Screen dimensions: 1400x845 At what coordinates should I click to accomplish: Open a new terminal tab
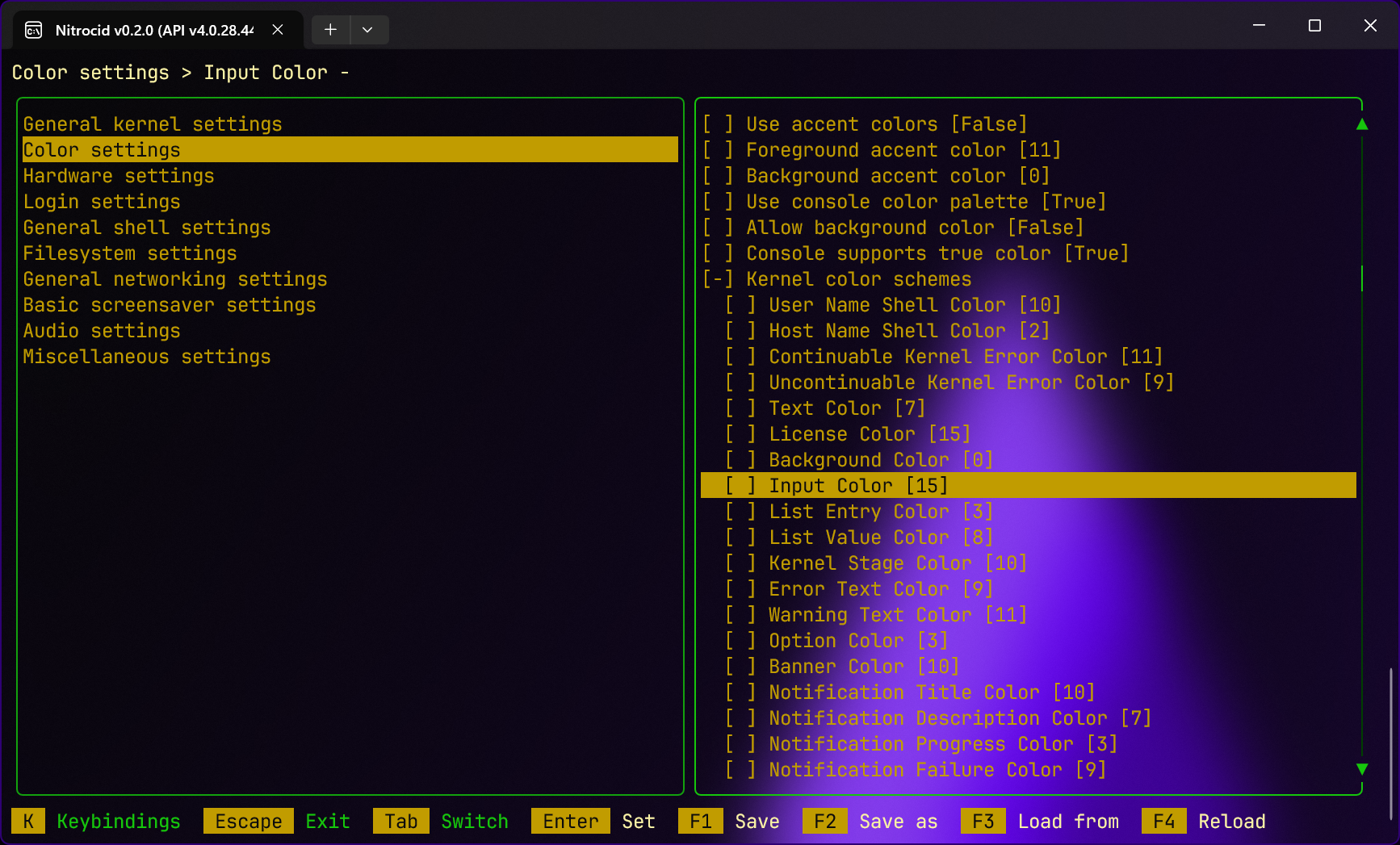[330, 30]
